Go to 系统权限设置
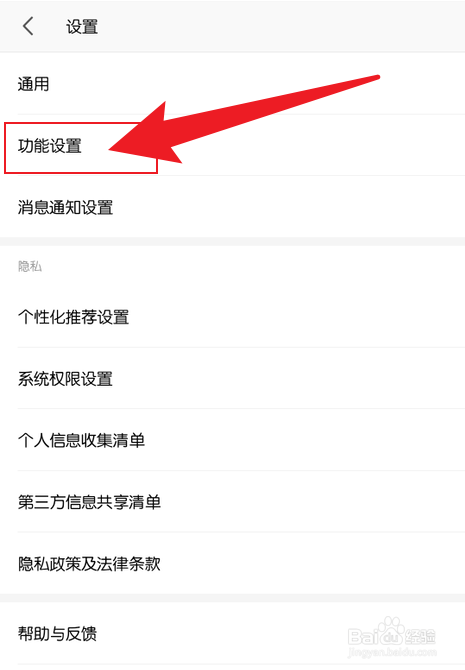Screen dimensions: 465x670 pyautogui.click(x=232, y=379)
